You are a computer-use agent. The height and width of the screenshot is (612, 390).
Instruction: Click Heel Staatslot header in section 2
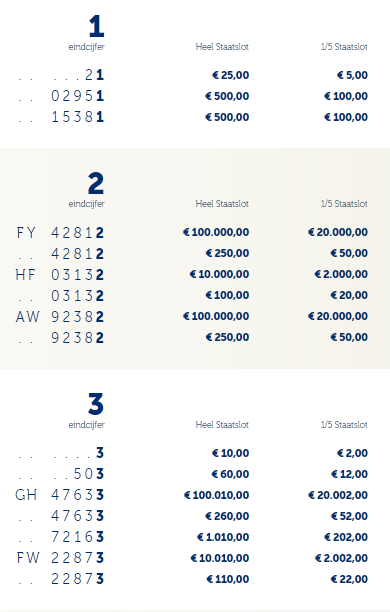[x=222, y=204]
